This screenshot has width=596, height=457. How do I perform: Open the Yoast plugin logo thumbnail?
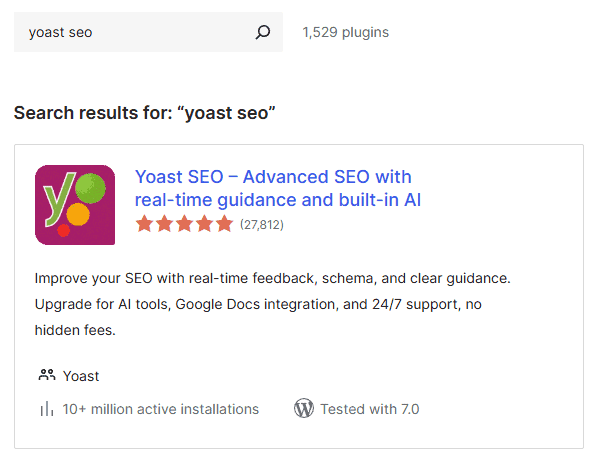pos(75,205)
